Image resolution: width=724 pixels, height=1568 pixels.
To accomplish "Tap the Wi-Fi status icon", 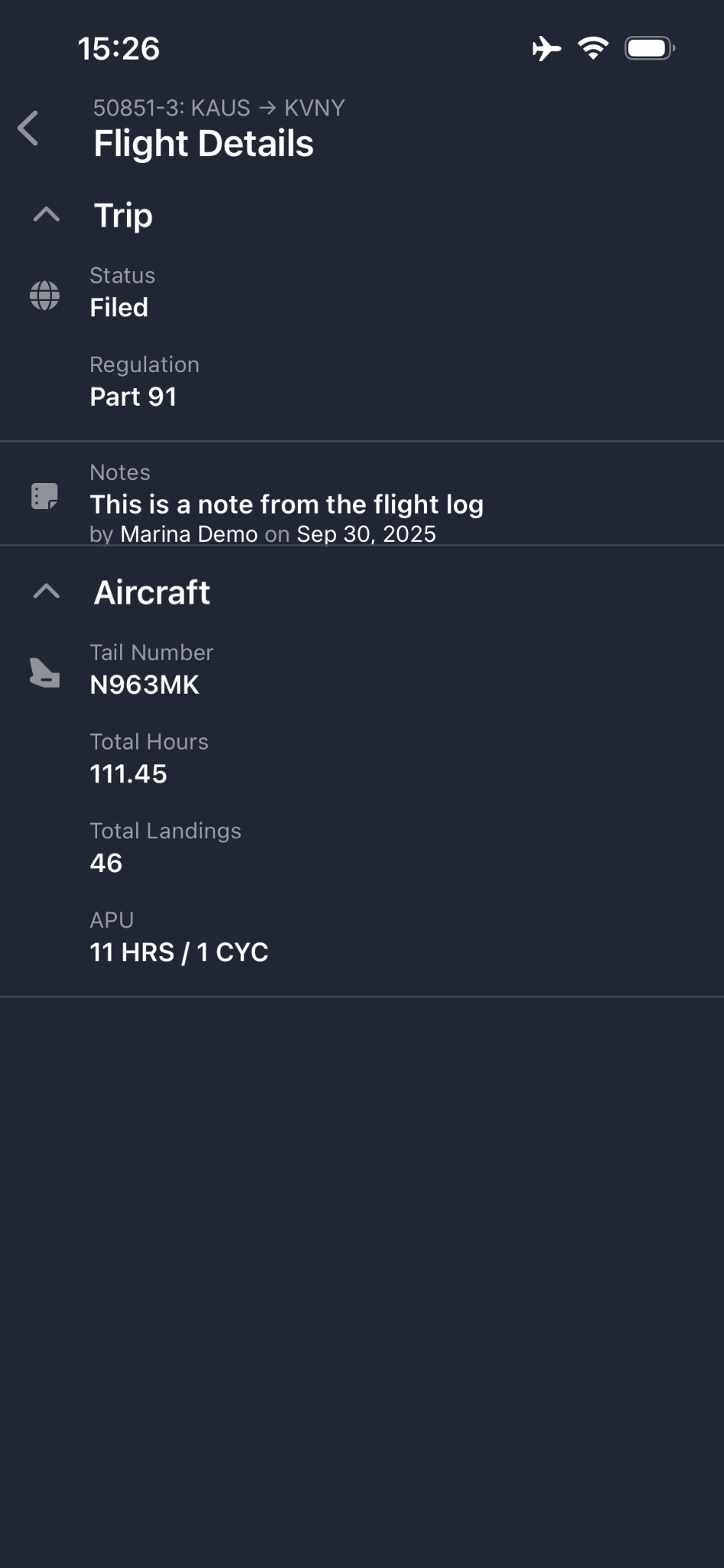I will 593,49.
